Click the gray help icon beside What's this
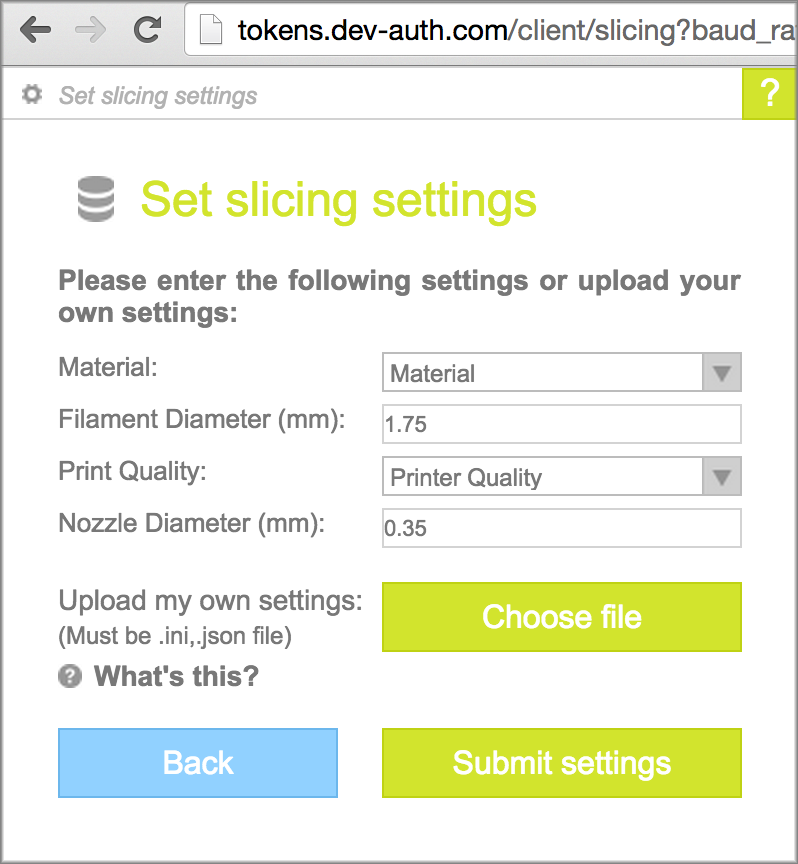The image size is (798, 864). click(x=69, y=677)
